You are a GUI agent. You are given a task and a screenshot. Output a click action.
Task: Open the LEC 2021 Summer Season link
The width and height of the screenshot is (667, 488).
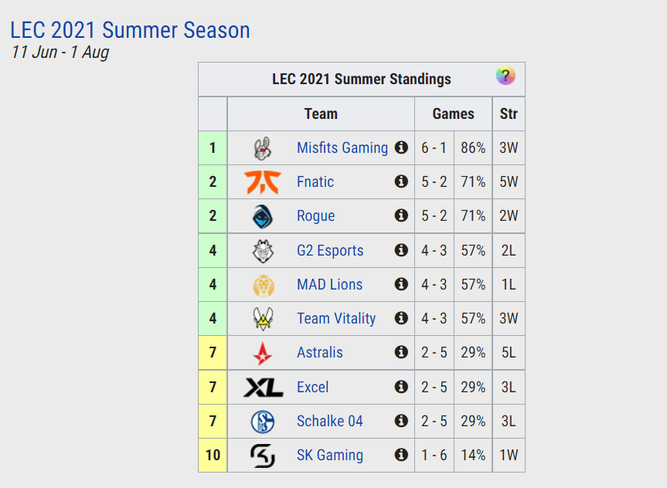[130, 30]
